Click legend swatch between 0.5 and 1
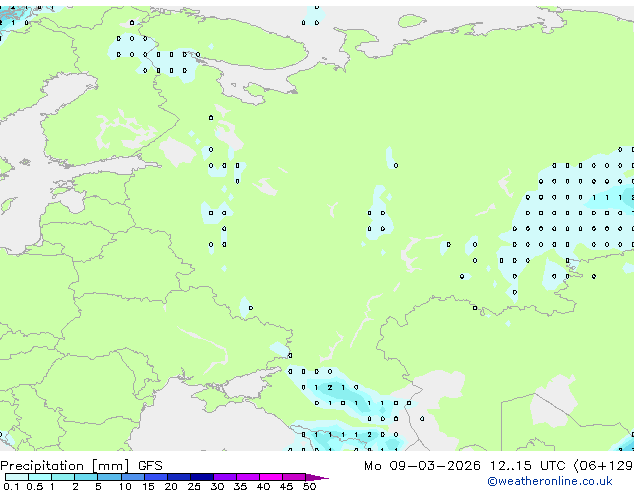The width and height of the screenshot is (634, 490). point(40,477)
